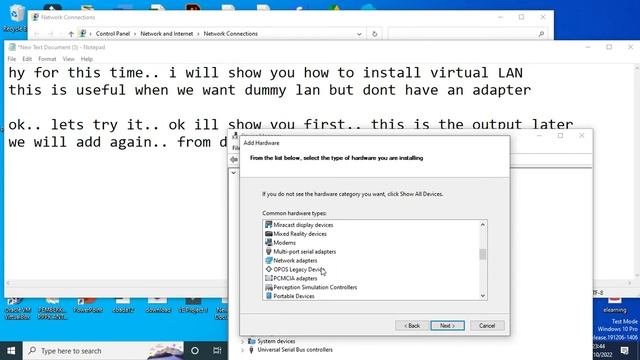Click the hardware list scroll-up arrow
The width and height of the screenshot is (640, 360).
(x=483, y=224)
